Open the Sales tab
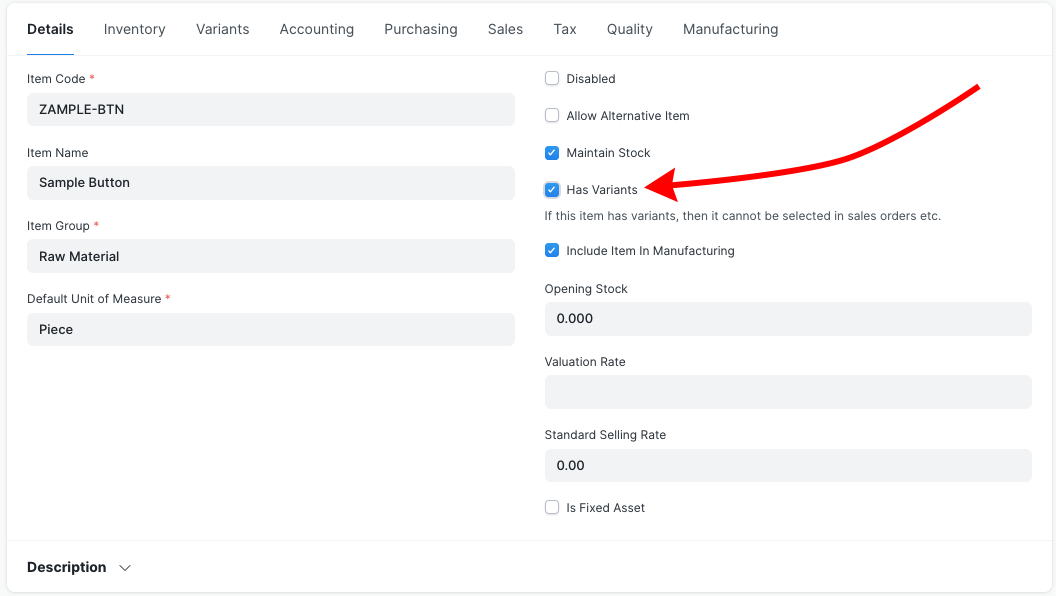The width and height of the screenshot is (1056, 596). coord(505,29)
